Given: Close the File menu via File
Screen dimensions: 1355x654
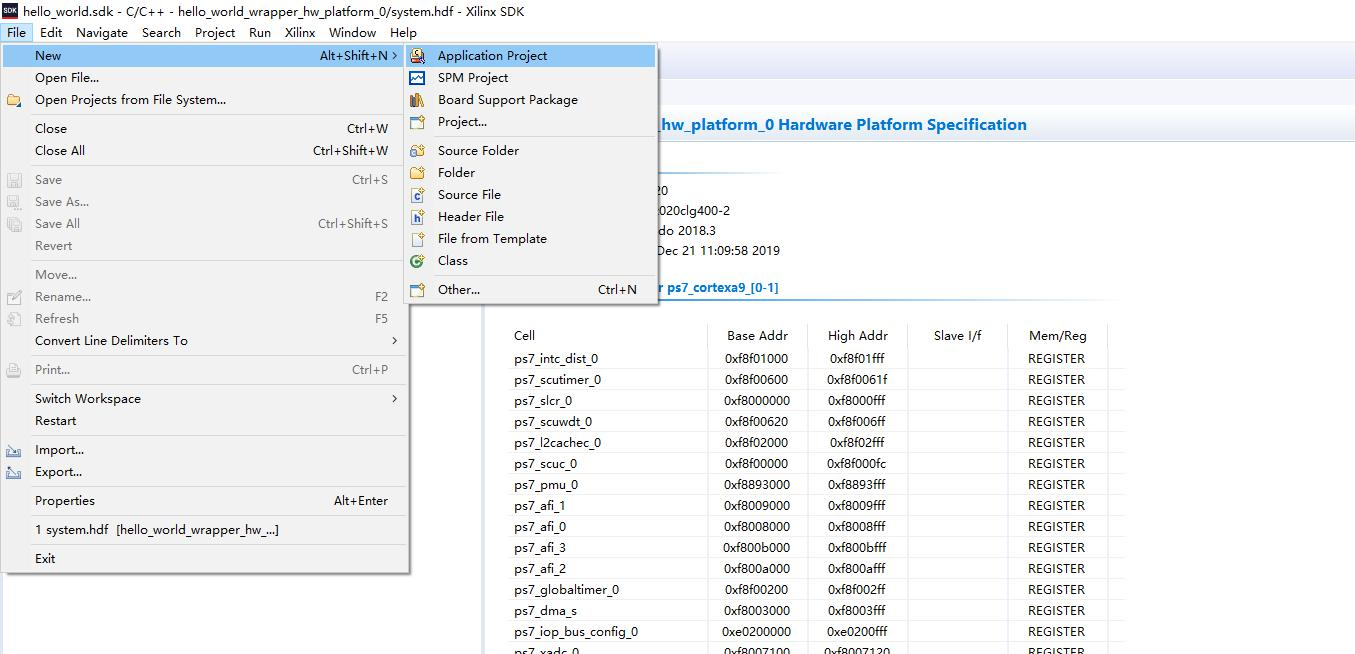Looking at the screenshot, I should (x=16, y=32).
